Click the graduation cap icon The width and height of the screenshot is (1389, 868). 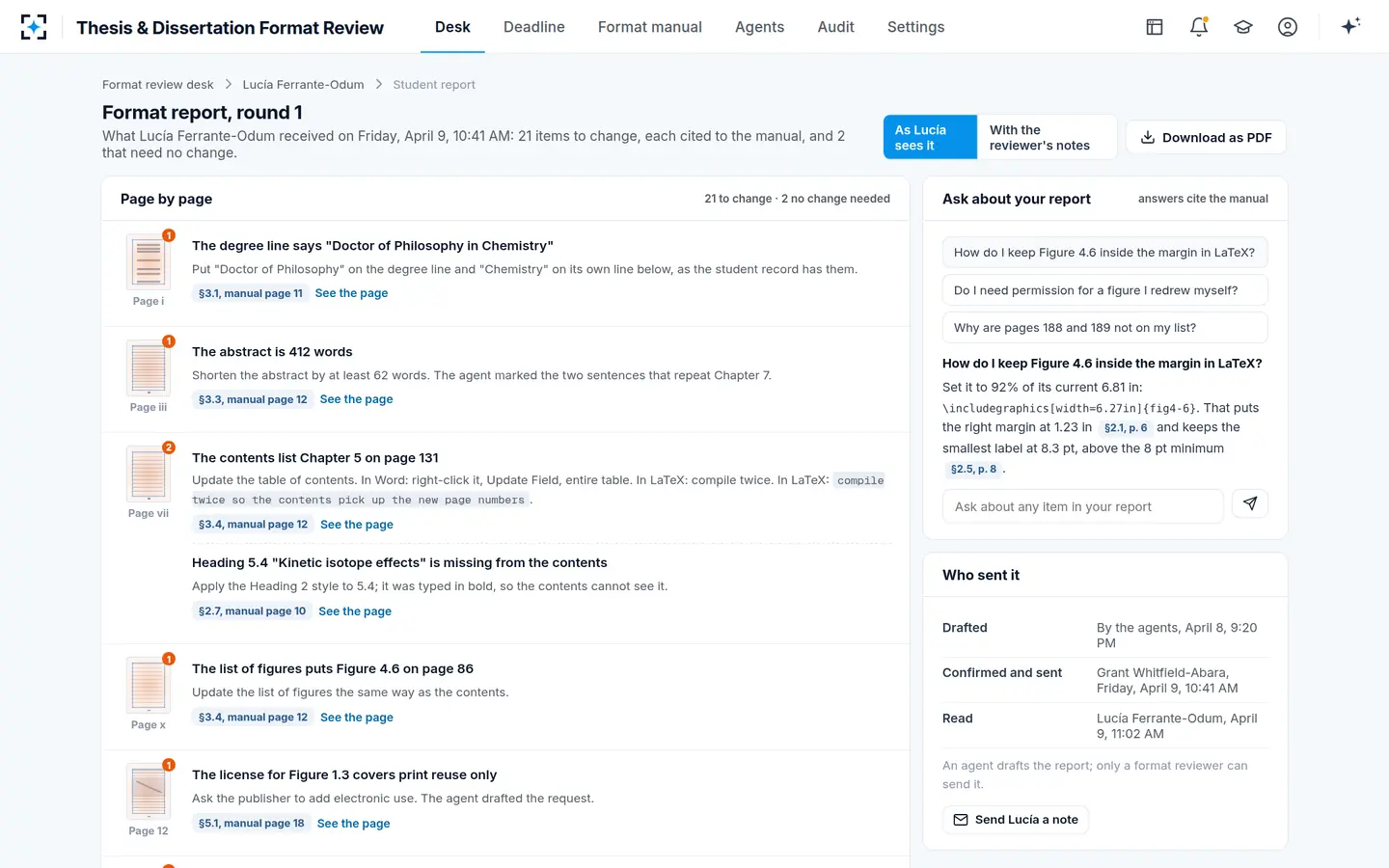pos(1243,27)
